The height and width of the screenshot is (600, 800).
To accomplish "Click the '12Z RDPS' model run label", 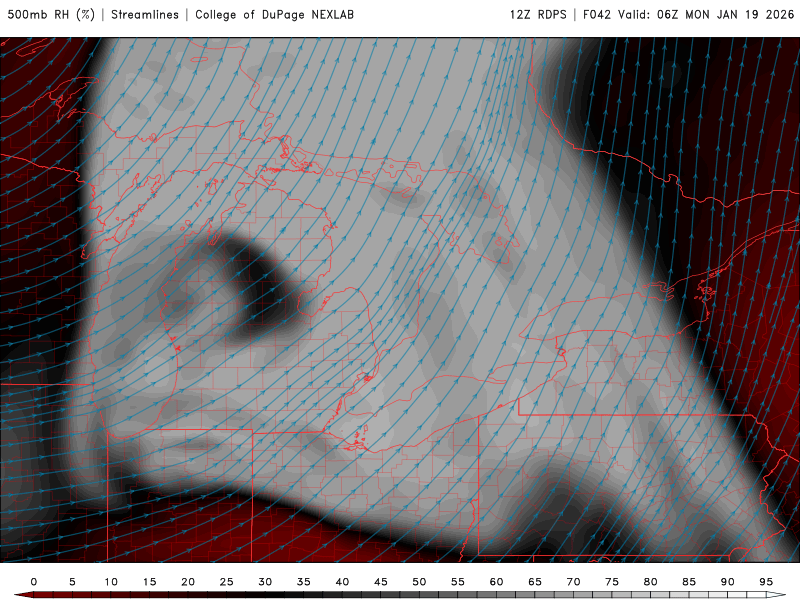I will (538, 14).
